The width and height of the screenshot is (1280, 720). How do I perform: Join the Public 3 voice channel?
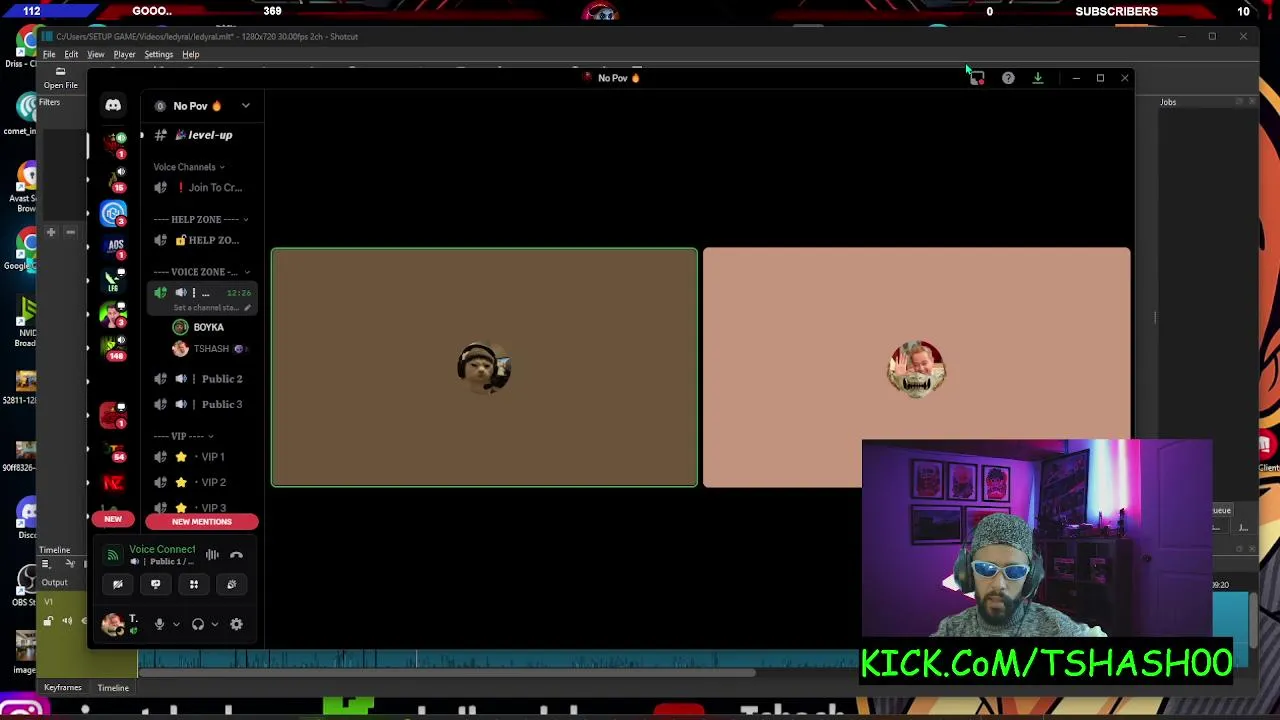click(x=200, y=404)
